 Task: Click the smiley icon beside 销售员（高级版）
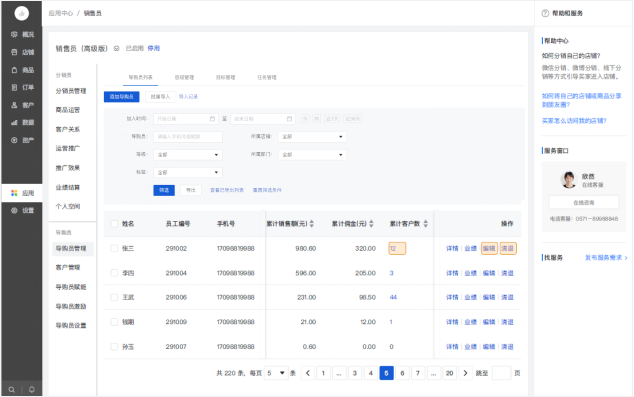tap(116, 49)
